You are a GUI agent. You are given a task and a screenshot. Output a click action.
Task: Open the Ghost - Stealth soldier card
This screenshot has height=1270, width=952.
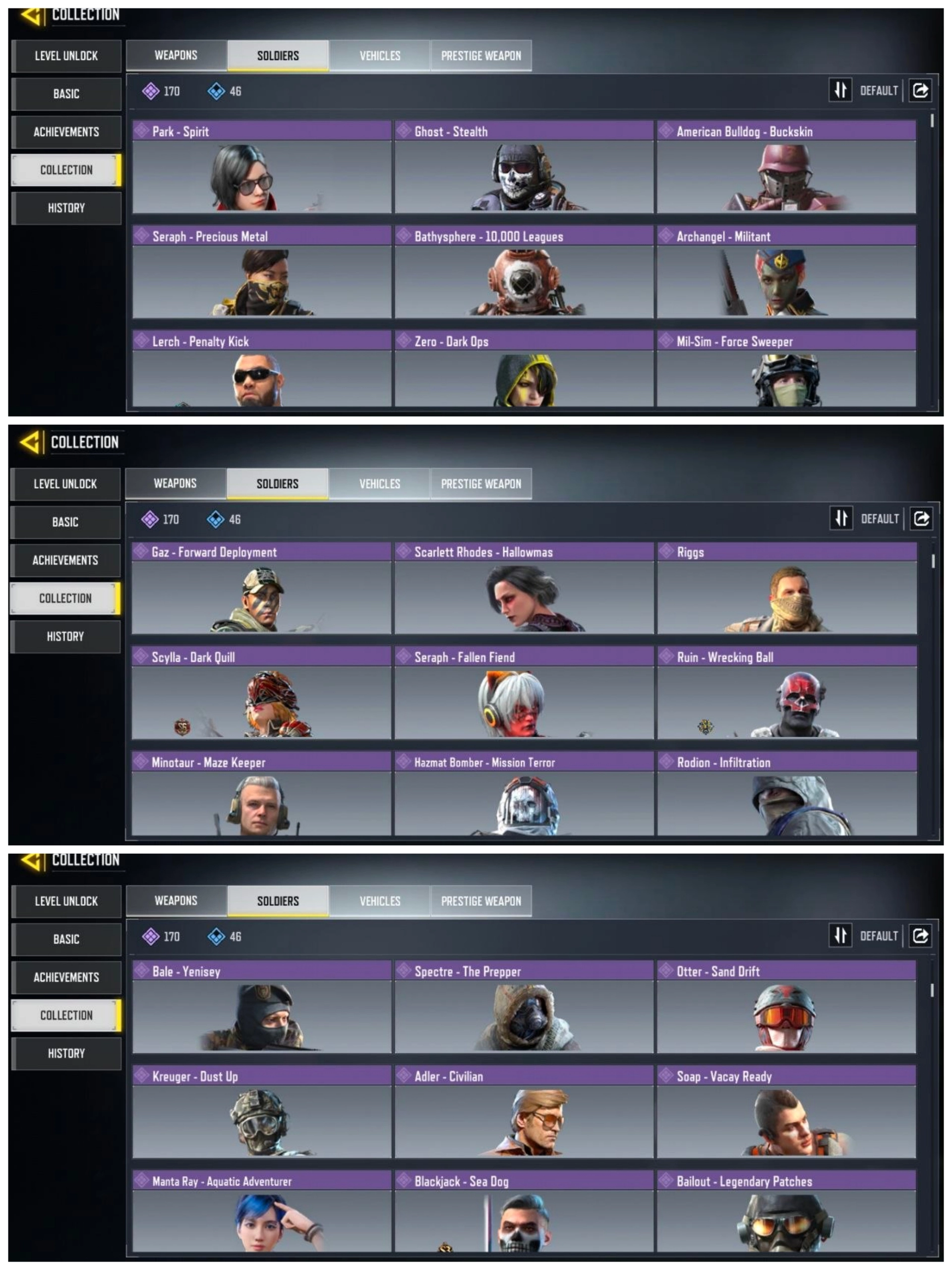tap(523, 167)
